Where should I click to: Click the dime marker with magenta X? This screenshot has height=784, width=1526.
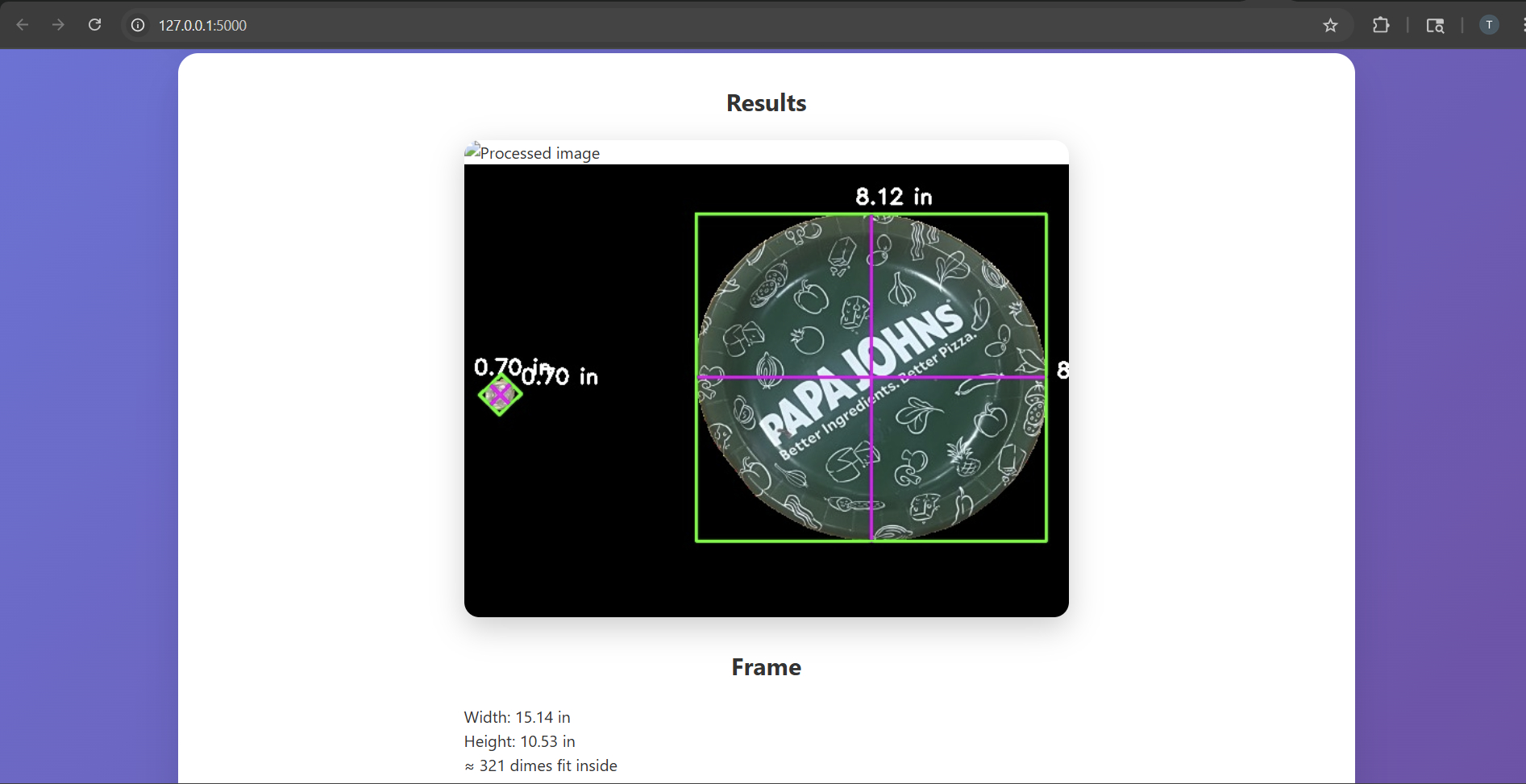click(500, 395)
